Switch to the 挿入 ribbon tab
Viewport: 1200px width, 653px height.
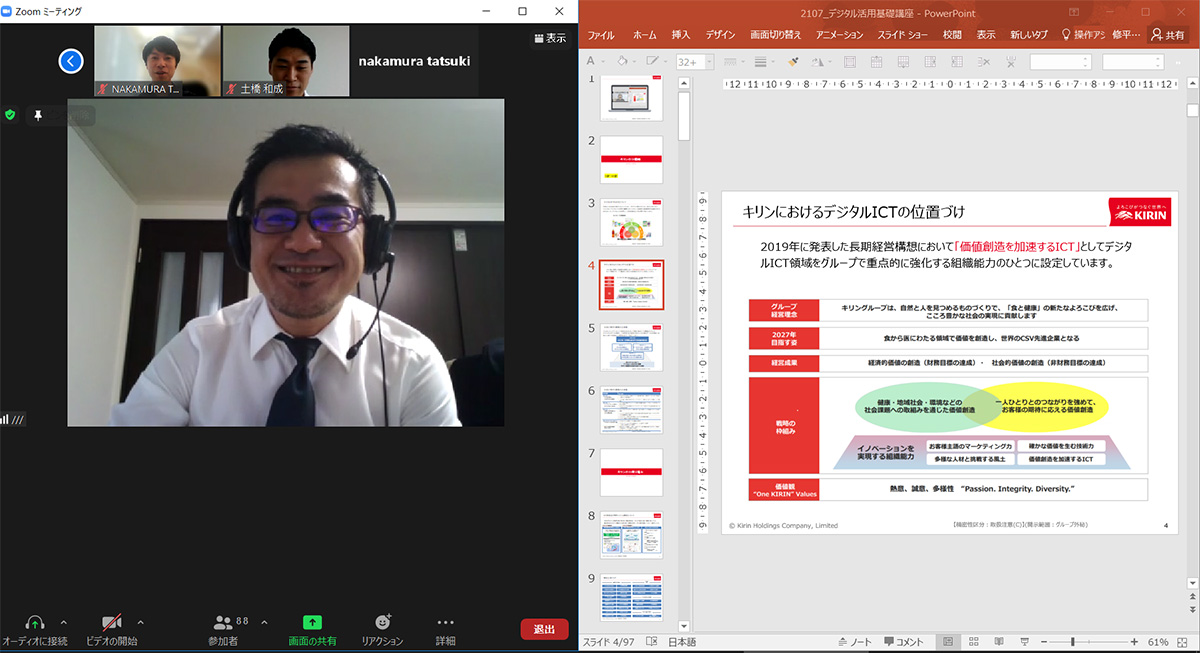click(x=681, y=34)
